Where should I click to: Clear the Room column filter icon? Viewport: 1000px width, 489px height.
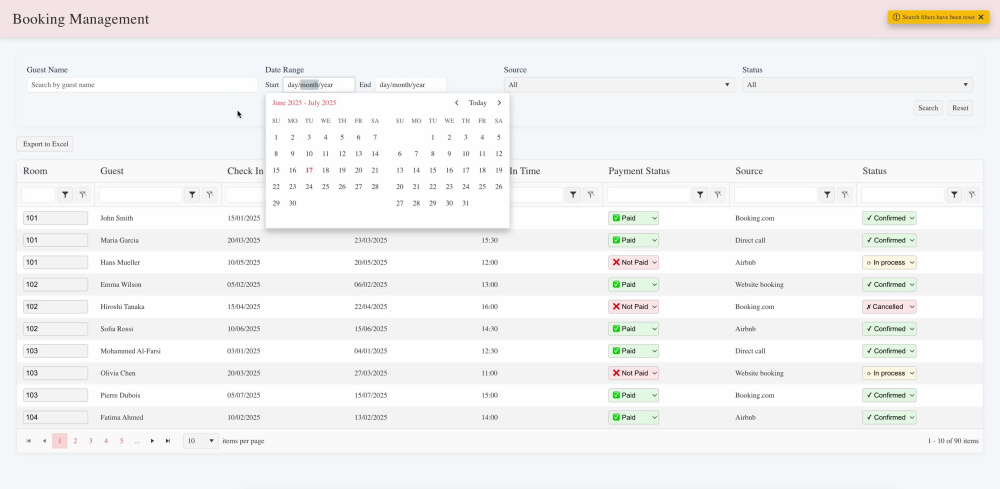[x=82, y=195]
